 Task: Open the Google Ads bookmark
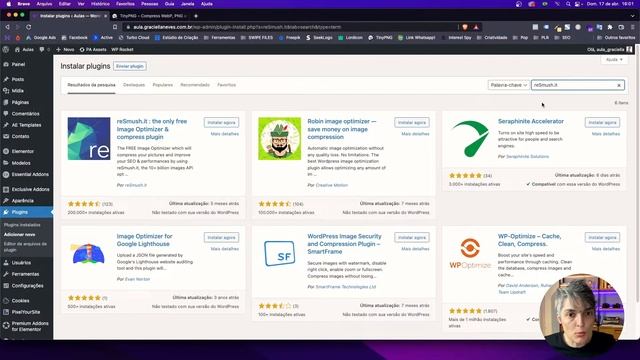(x=41, y=38)
